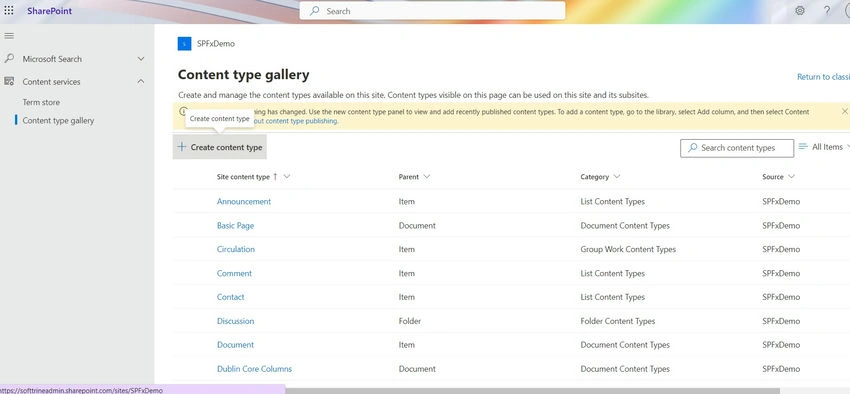Click Folder Content Types cell

(x=617, y=321)
